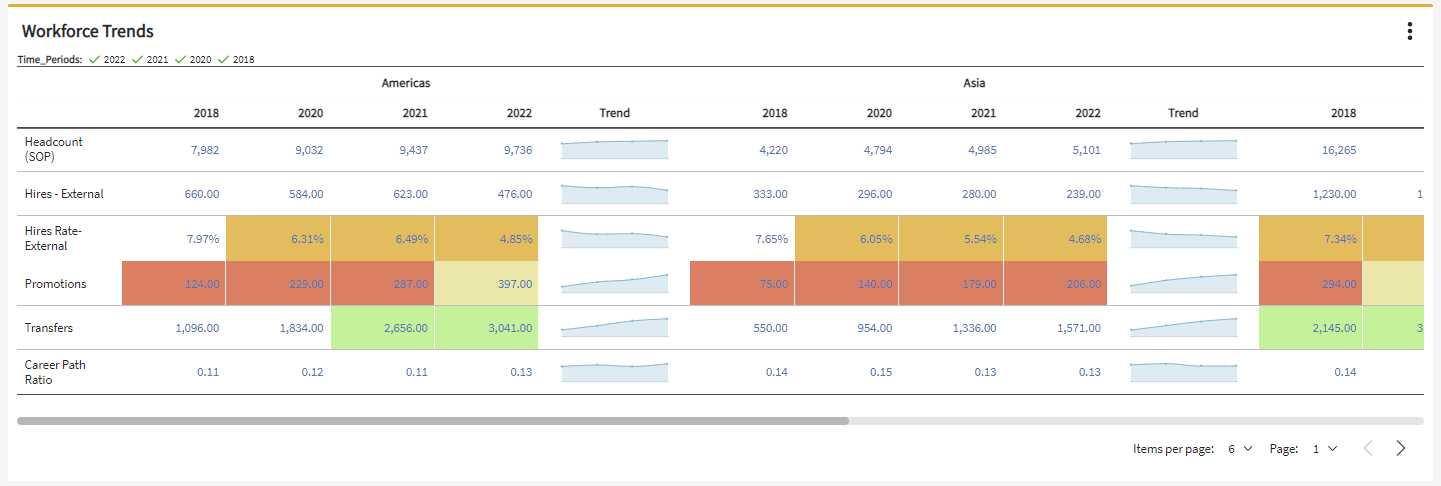Viewport: 1441px width, 486px height.
Task: Click Americas Headcount trend sparkline
Action: point(614,150)
